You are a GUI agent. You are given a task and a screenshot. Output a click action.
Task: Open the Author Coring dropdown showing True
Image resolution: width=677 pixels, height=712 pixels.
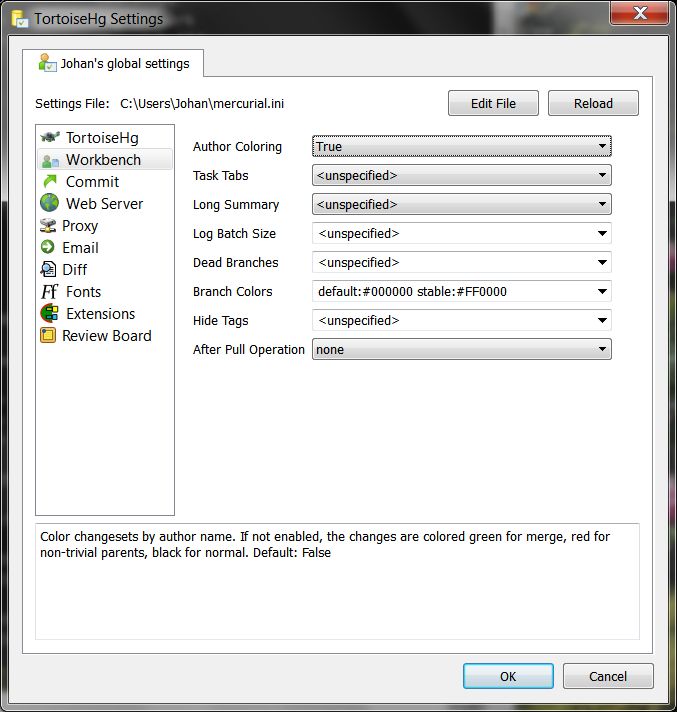point(461,146)
